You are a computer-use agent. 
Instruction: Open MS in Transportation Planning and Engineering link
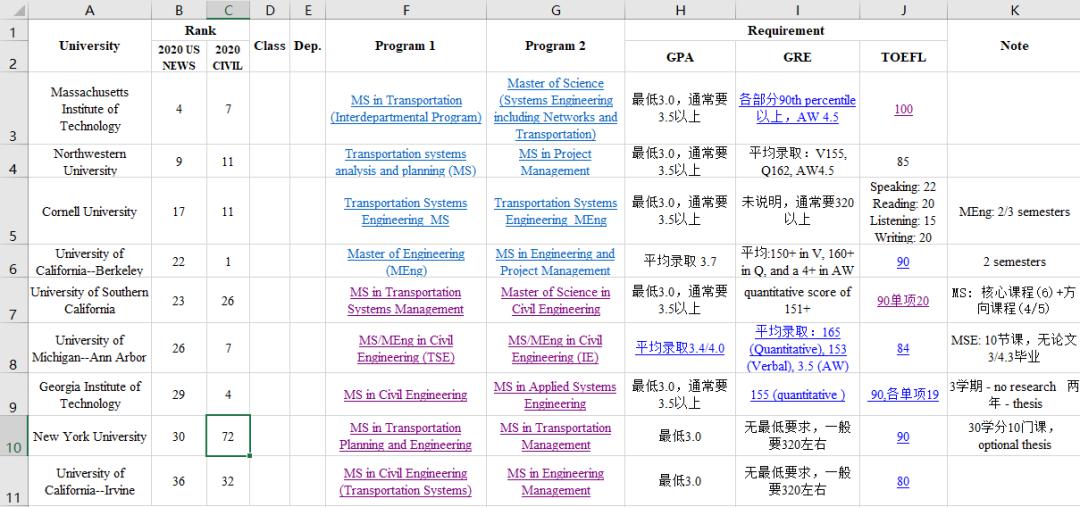pos(406,436)
